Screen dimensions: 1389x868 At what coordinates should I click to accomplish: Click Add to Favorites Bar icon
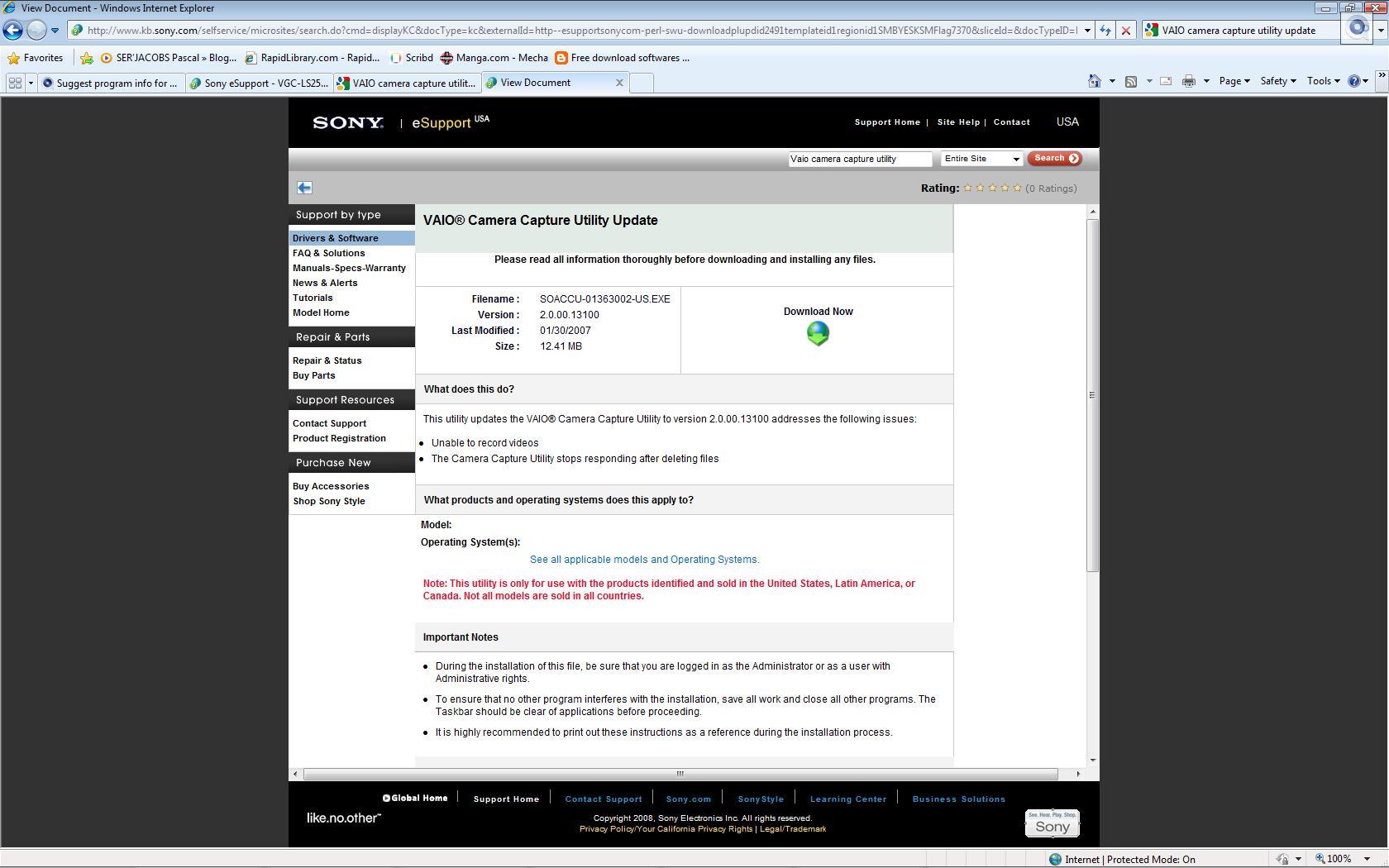pos(86,58)
